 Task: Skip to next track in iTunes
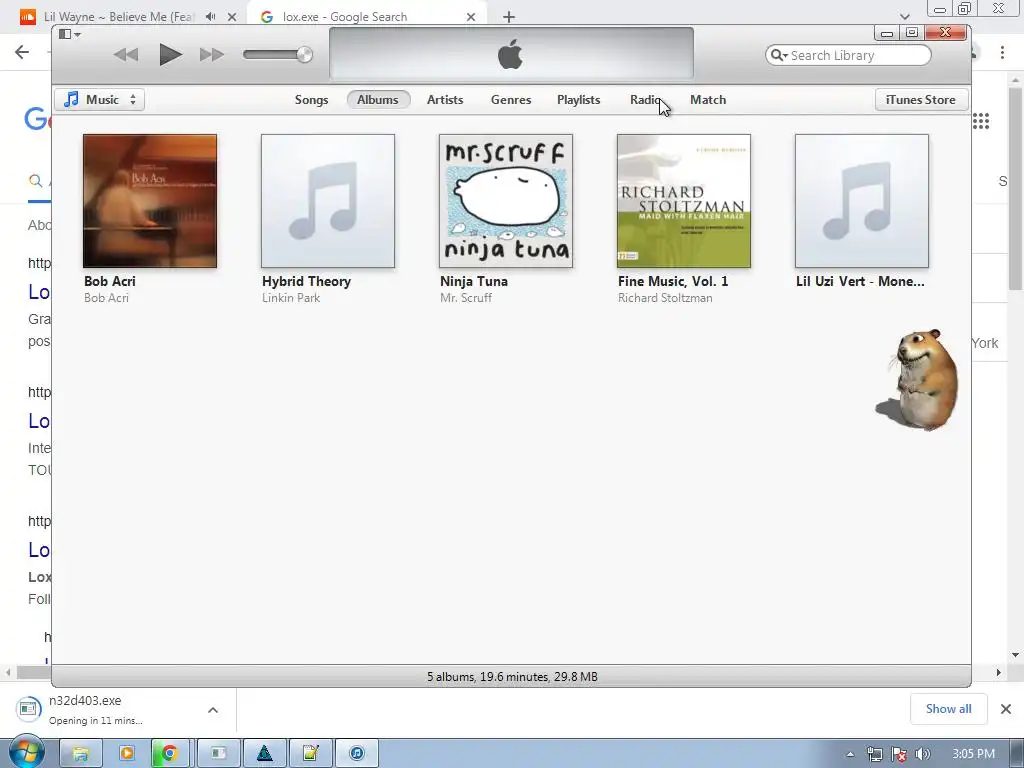coord(212,55)
